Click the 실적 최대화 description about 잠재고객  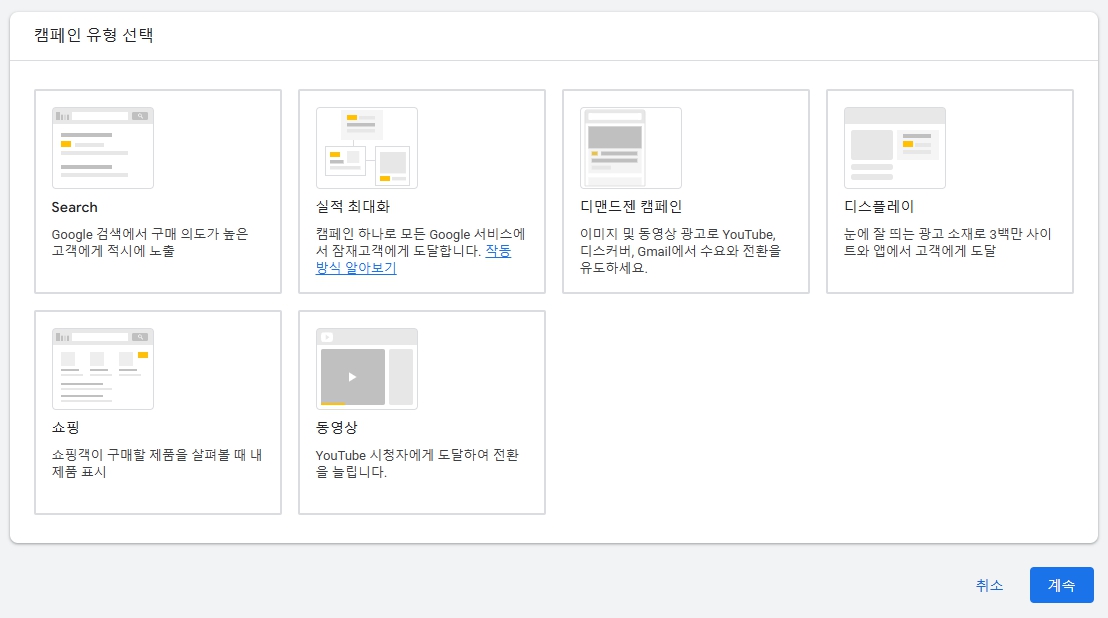tap(420, 251)
